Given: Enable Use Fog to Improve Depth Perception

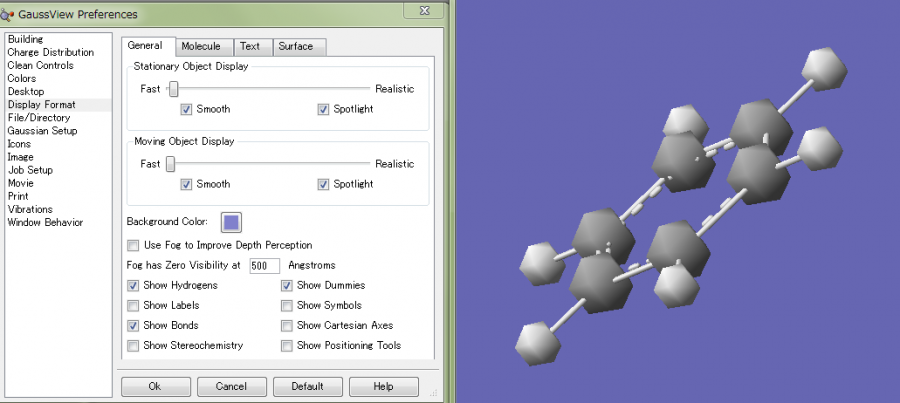Looking at the screenshot, I should 133,246.
